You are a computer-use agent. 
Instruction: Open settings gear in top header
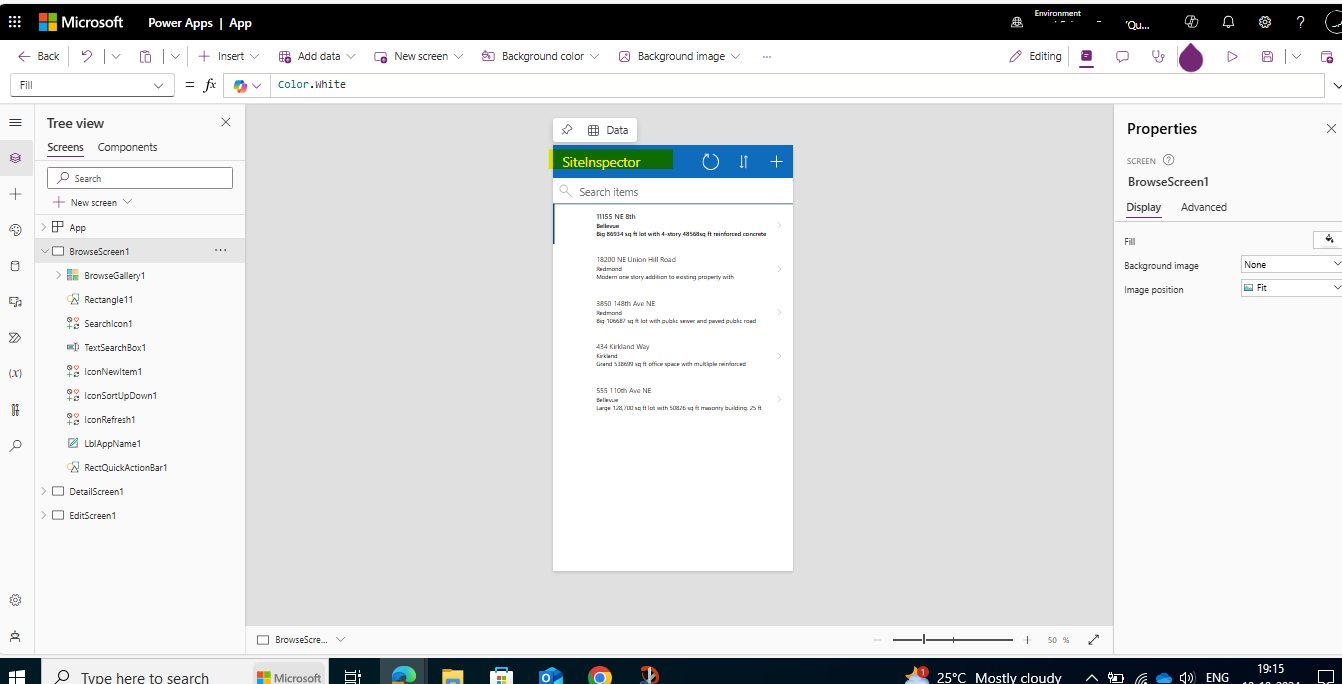tap(1264, 22)
